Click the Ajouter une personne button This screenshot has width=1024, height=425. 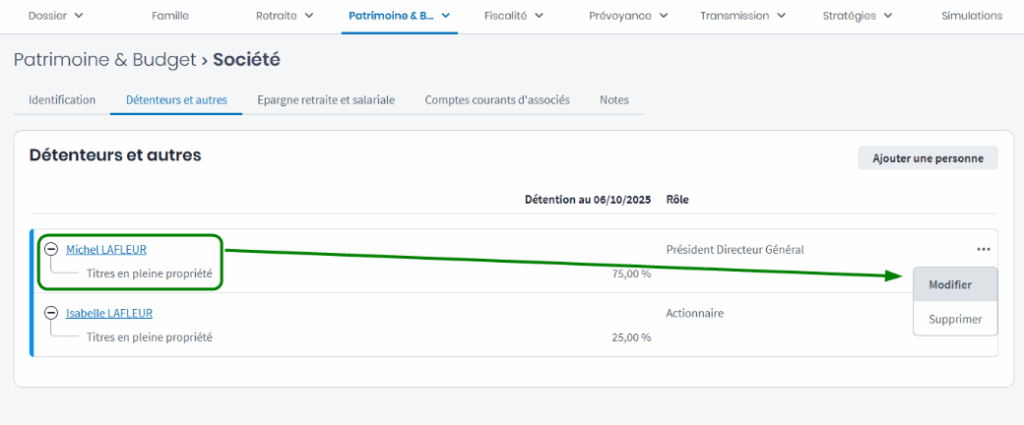tap(927, 158)
